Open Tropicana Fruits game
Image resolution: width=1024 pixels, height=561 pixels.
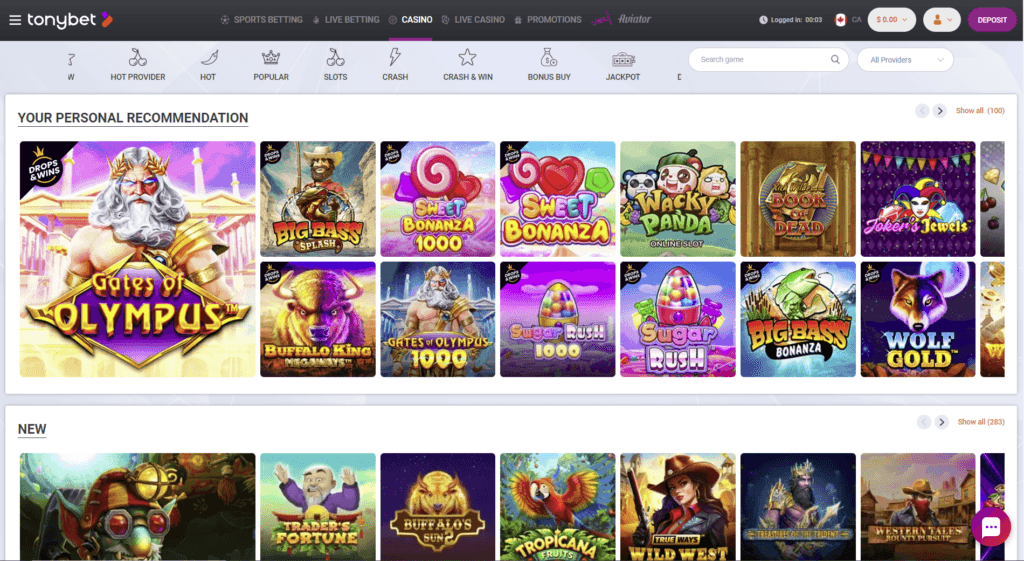(x=558, y=507)
